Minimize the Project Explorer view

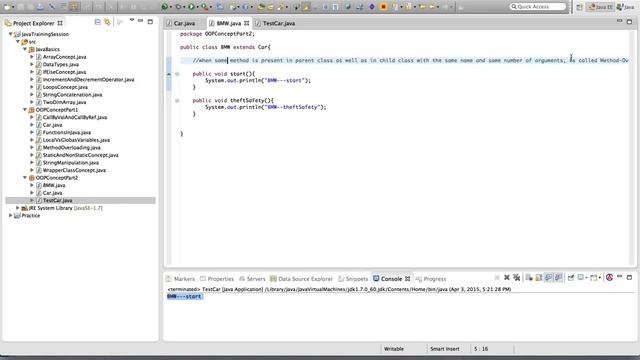(140, 21)
